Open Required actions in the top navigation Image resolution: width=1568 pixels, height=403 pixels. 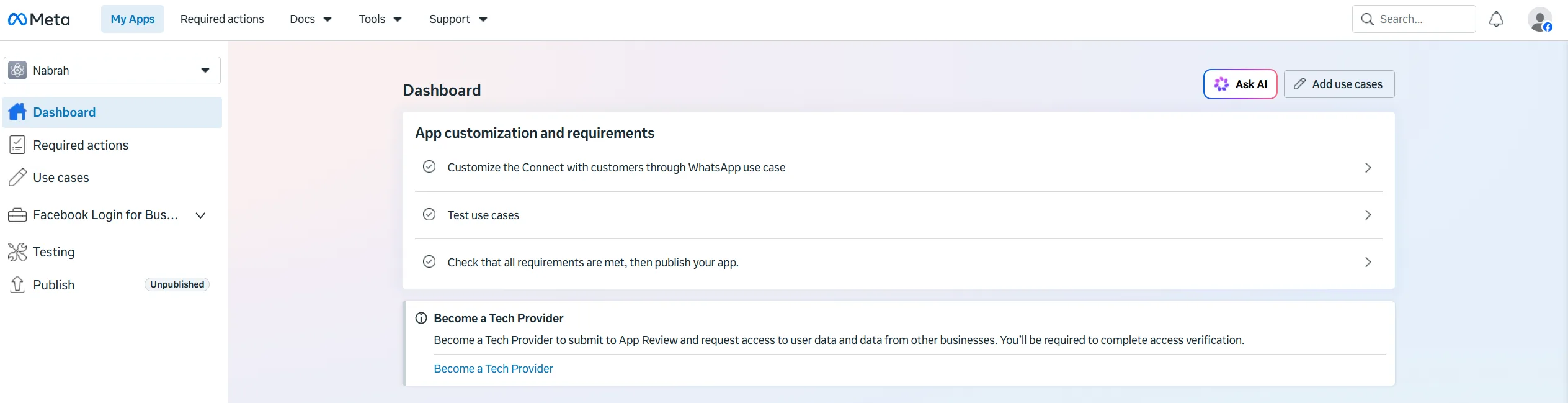(x=222, y=19)
